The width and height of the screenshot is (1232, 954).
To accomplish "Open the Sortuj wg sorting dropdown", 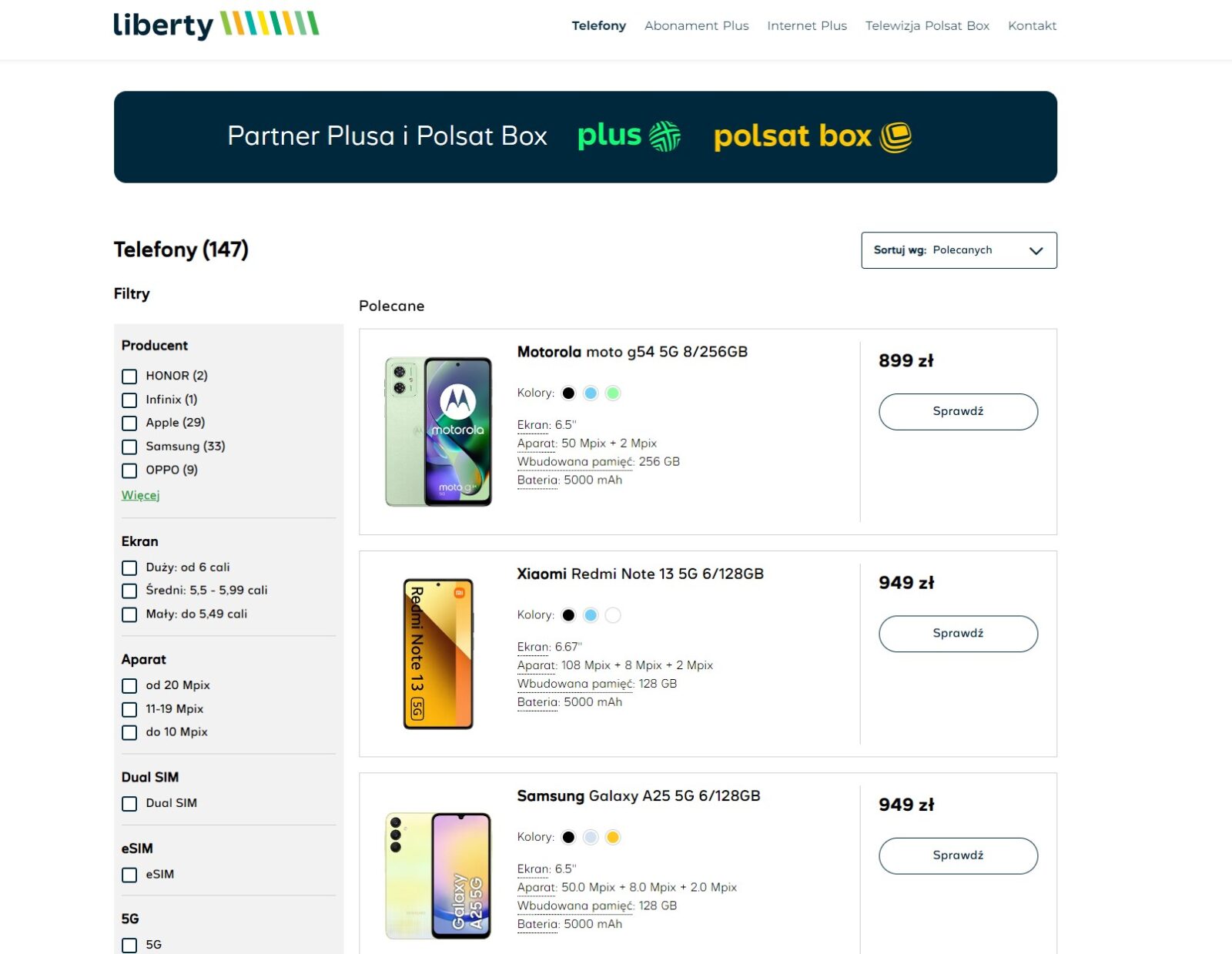I will tap(959, 250).
